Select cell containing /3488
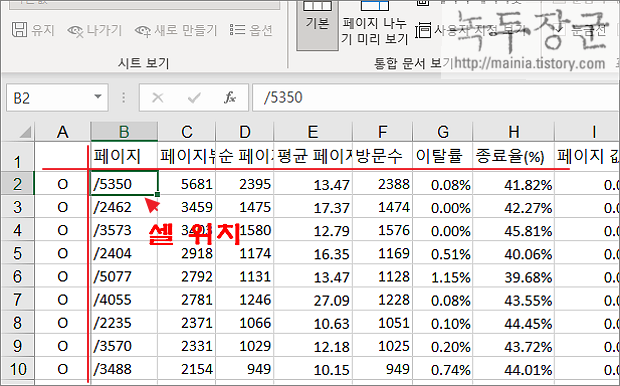The width and height of the screenshot is (620, 386). click(124, 369)
